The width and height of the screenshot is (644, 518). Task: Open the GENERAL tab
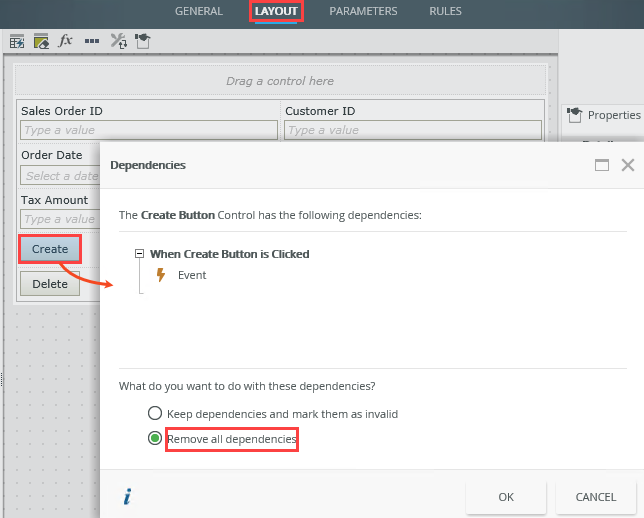tap(199, 11)
